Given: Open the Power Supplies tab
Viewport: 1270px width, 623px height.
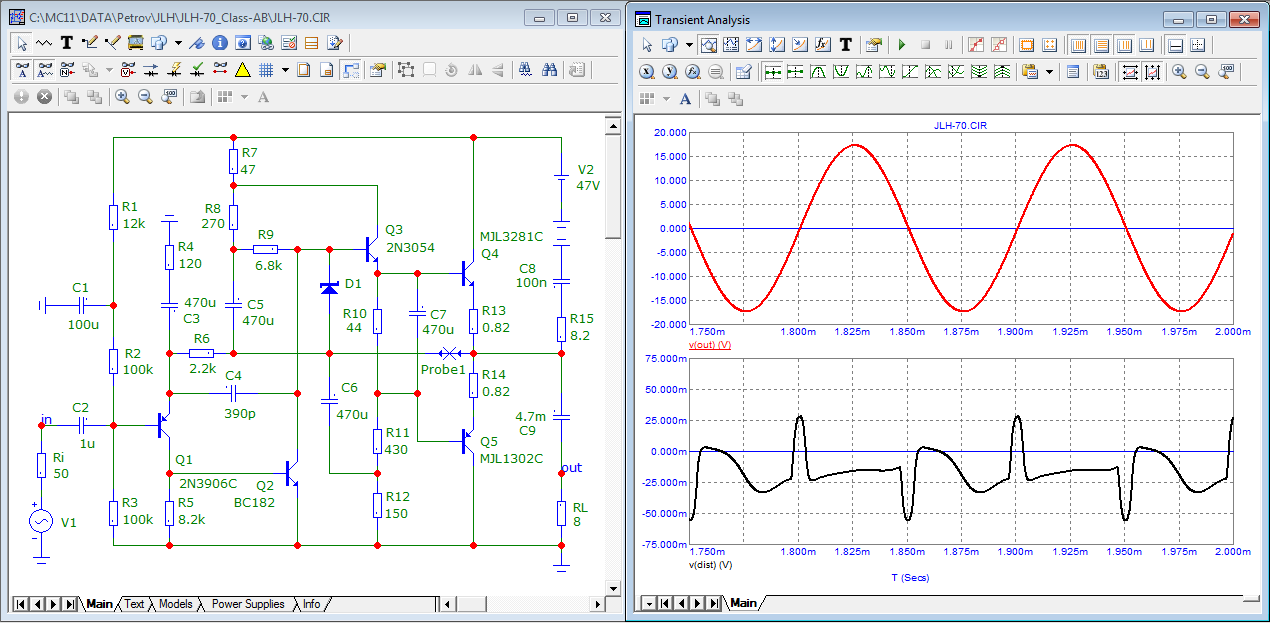Looking at the screenshot, I should (247, 604).
